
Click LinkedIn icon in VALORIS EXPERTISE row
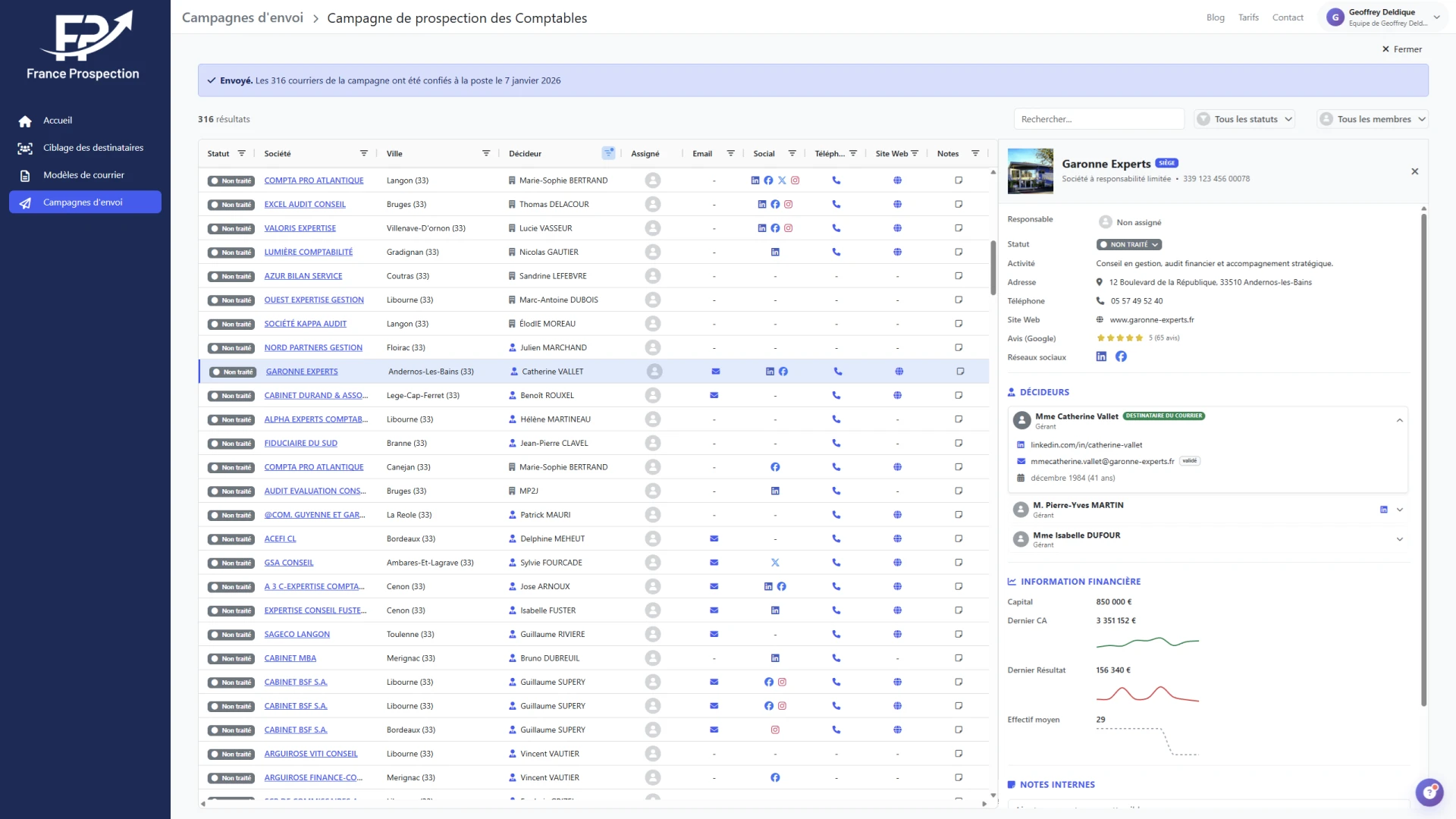[x=762, y=228]
